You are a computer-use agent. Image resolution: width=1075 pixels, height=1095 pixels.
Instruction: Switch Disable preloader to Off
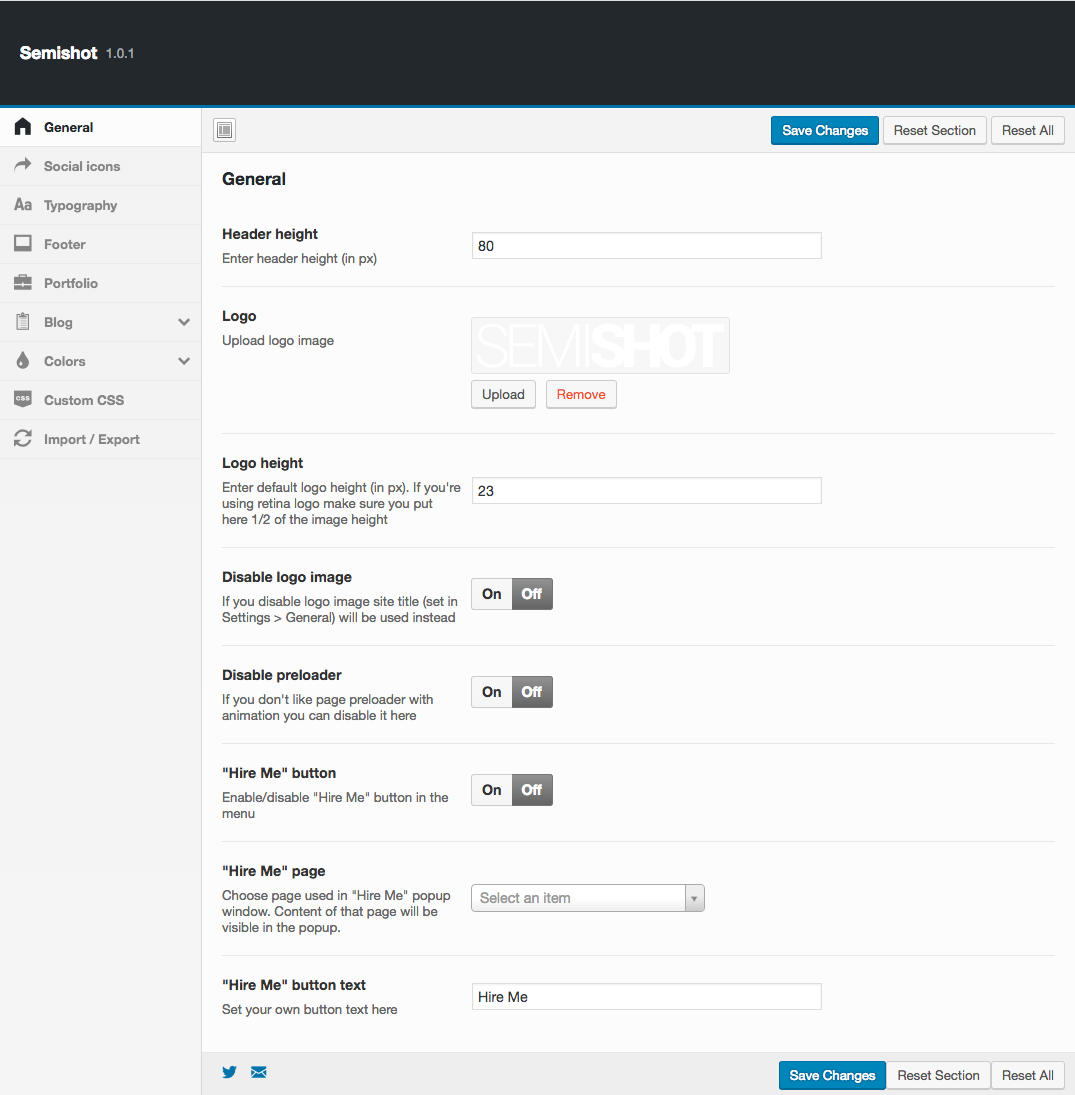pyautogui.click(x=532, y=692)
